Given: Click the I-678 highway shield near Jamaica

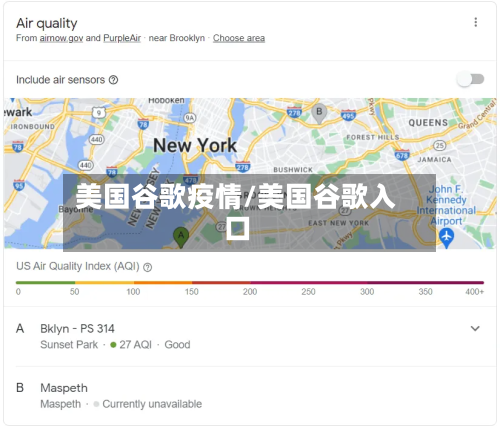Looking at the screenshot, I should tap(402, 155).
